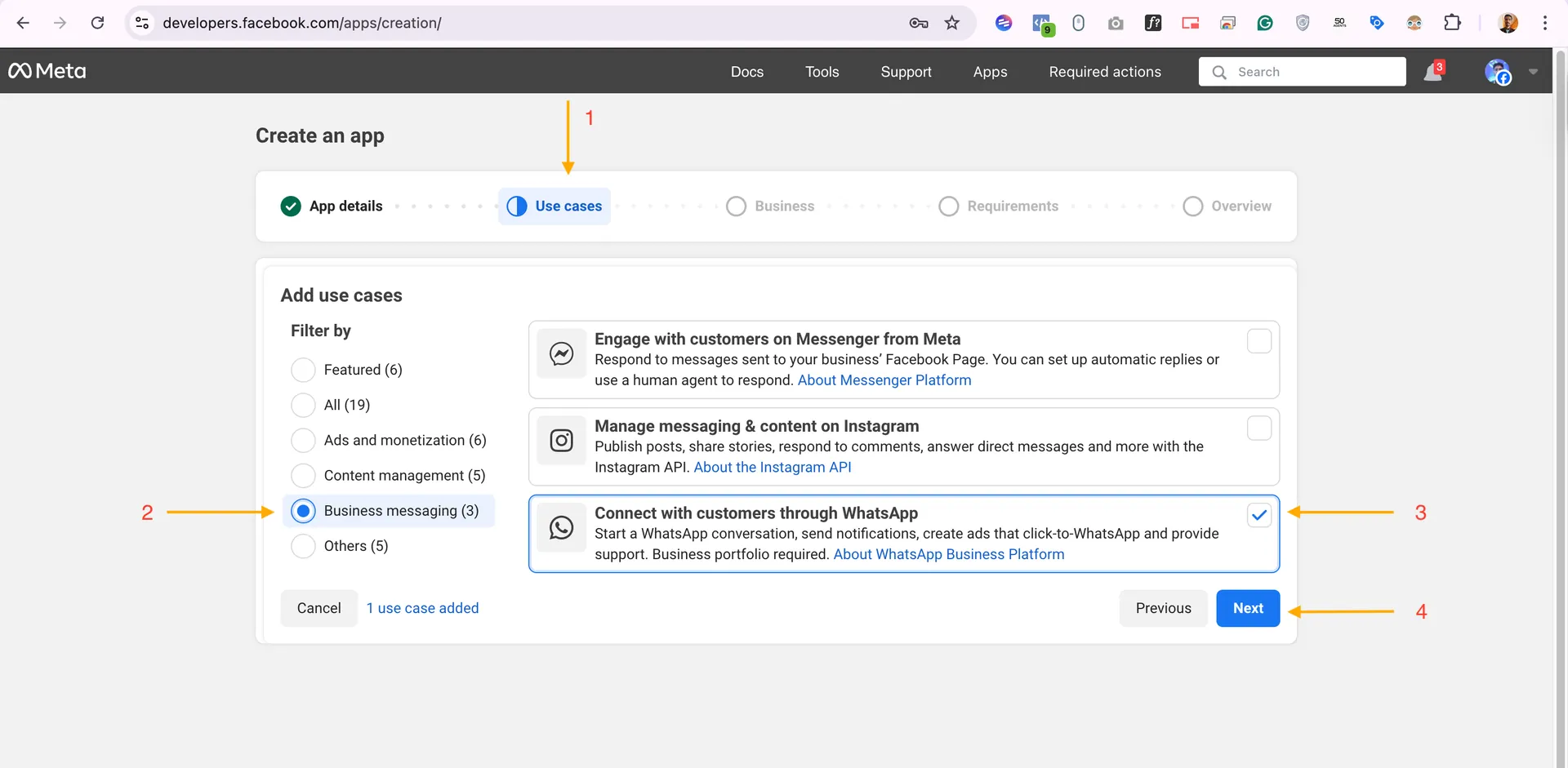Click 'Connect with customers through WhatsApp' title
This screenshot has height=768, width=1568.
click(x=756, y=513)
